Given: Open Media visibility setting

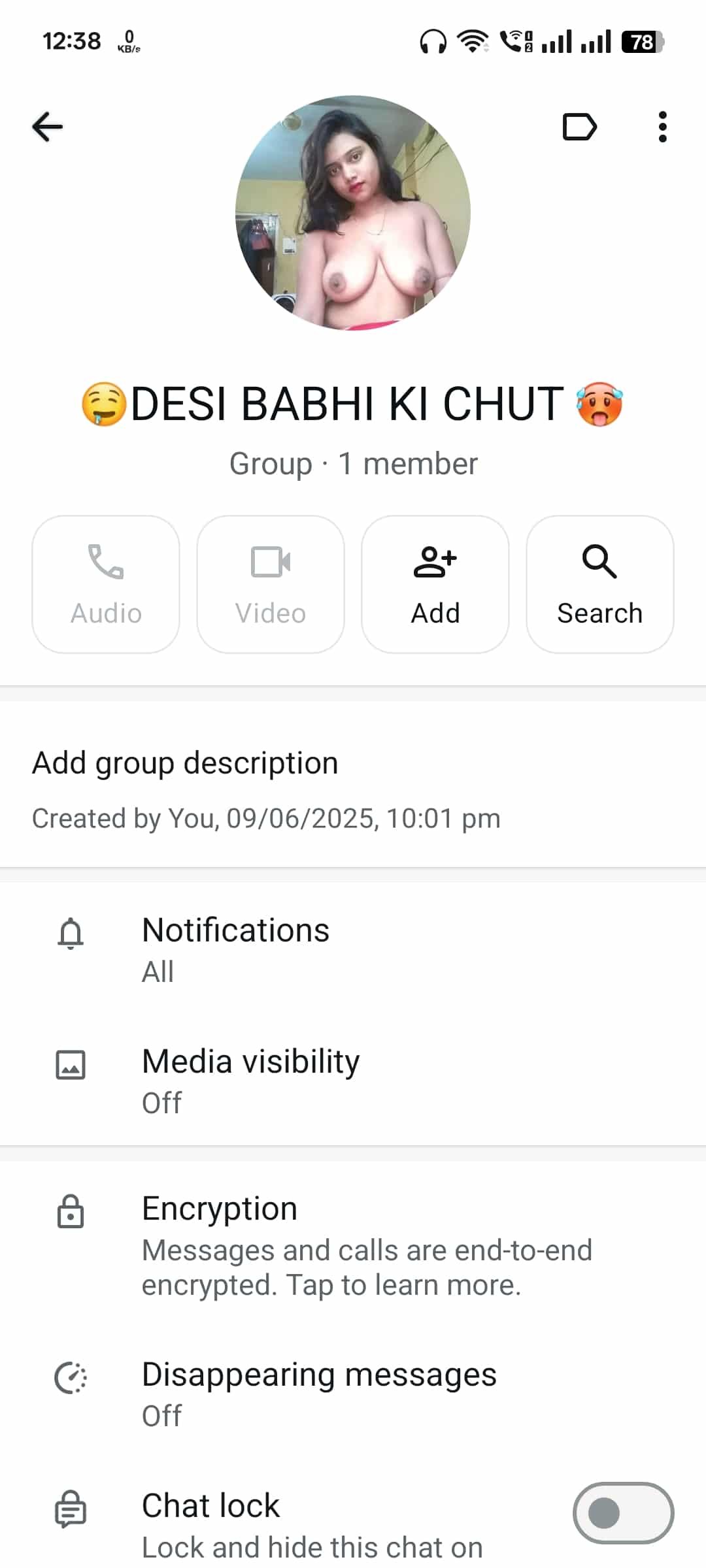Looking at the screenshot, I should click(x=353, y=1081).
